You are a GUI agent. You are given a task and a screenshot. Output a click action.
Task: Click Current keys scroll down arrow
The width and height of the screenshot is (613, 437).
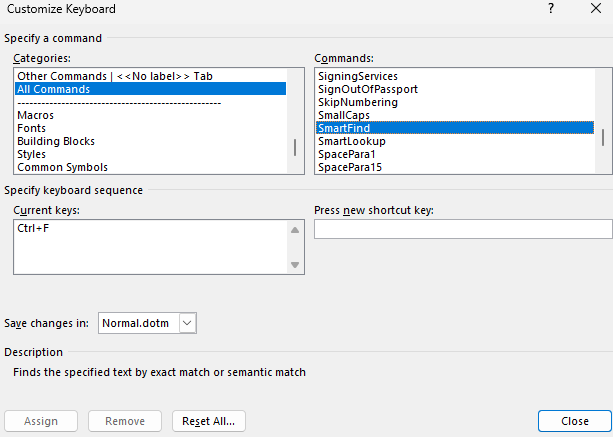tap(295, 264)
